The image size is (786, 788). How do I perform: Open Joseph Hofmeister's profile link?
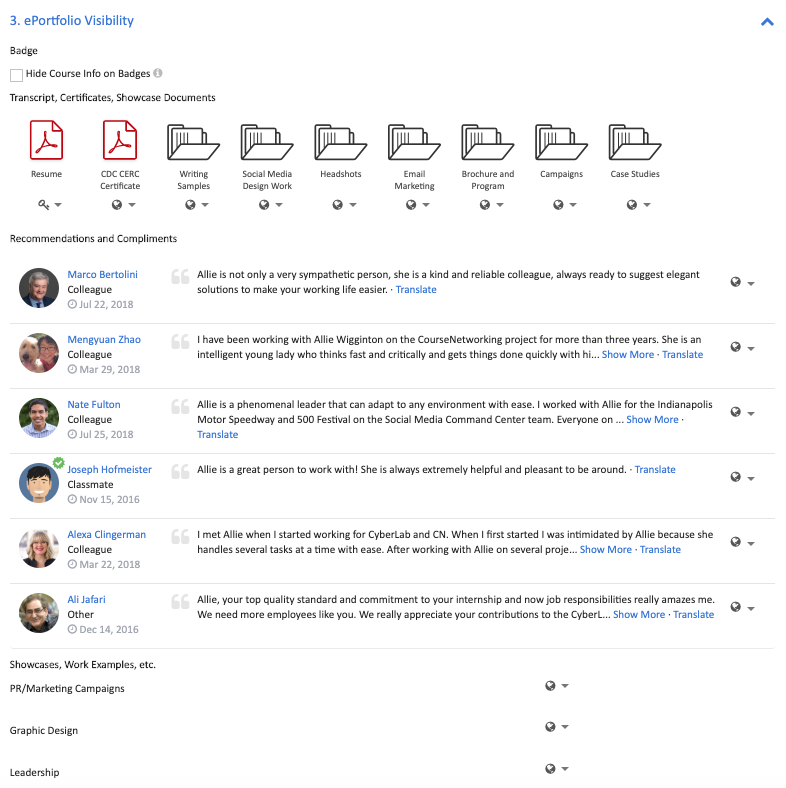click(110, 469)
